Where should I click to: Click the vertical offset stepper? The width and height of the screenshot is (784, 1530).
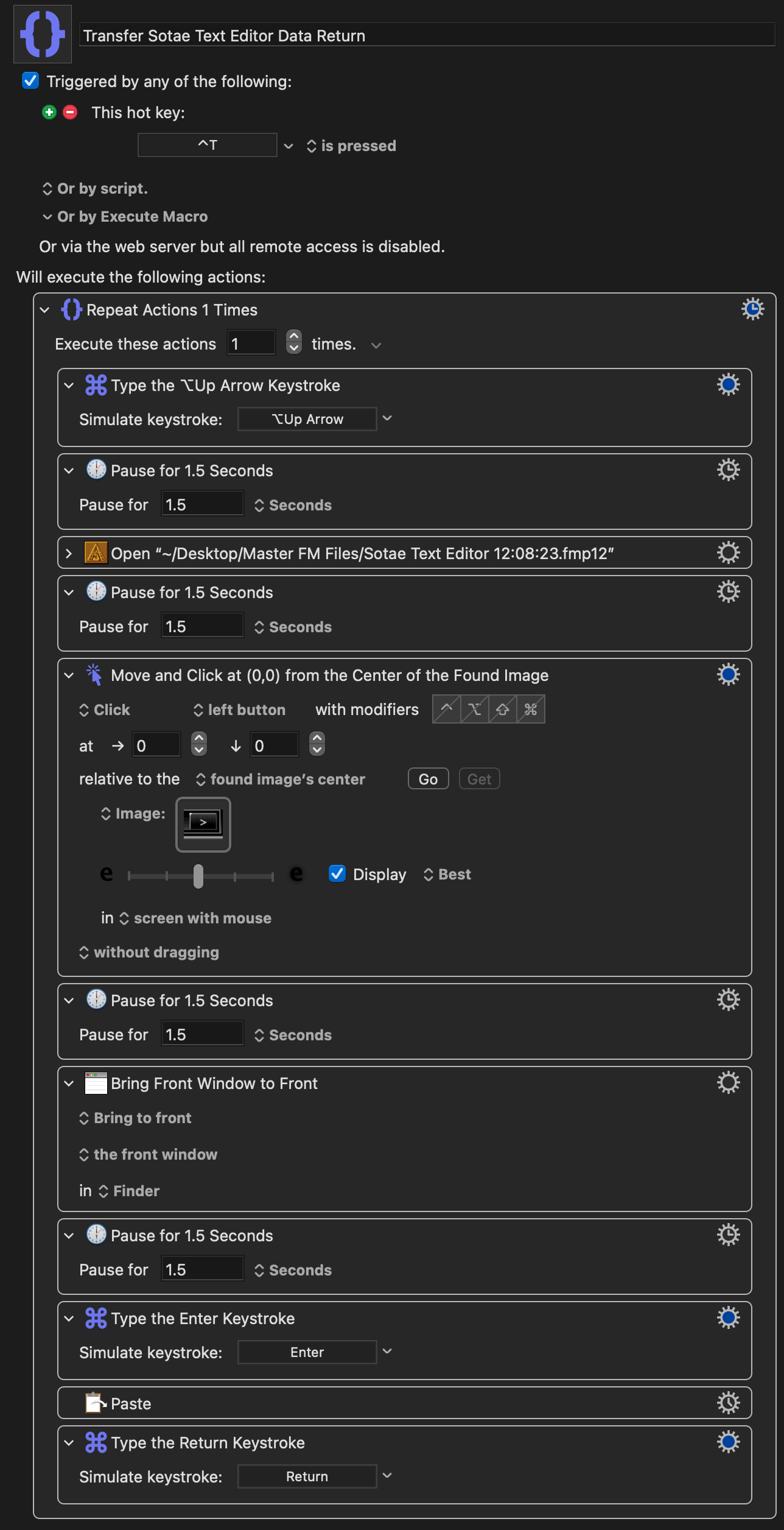(x=317, y=744)
